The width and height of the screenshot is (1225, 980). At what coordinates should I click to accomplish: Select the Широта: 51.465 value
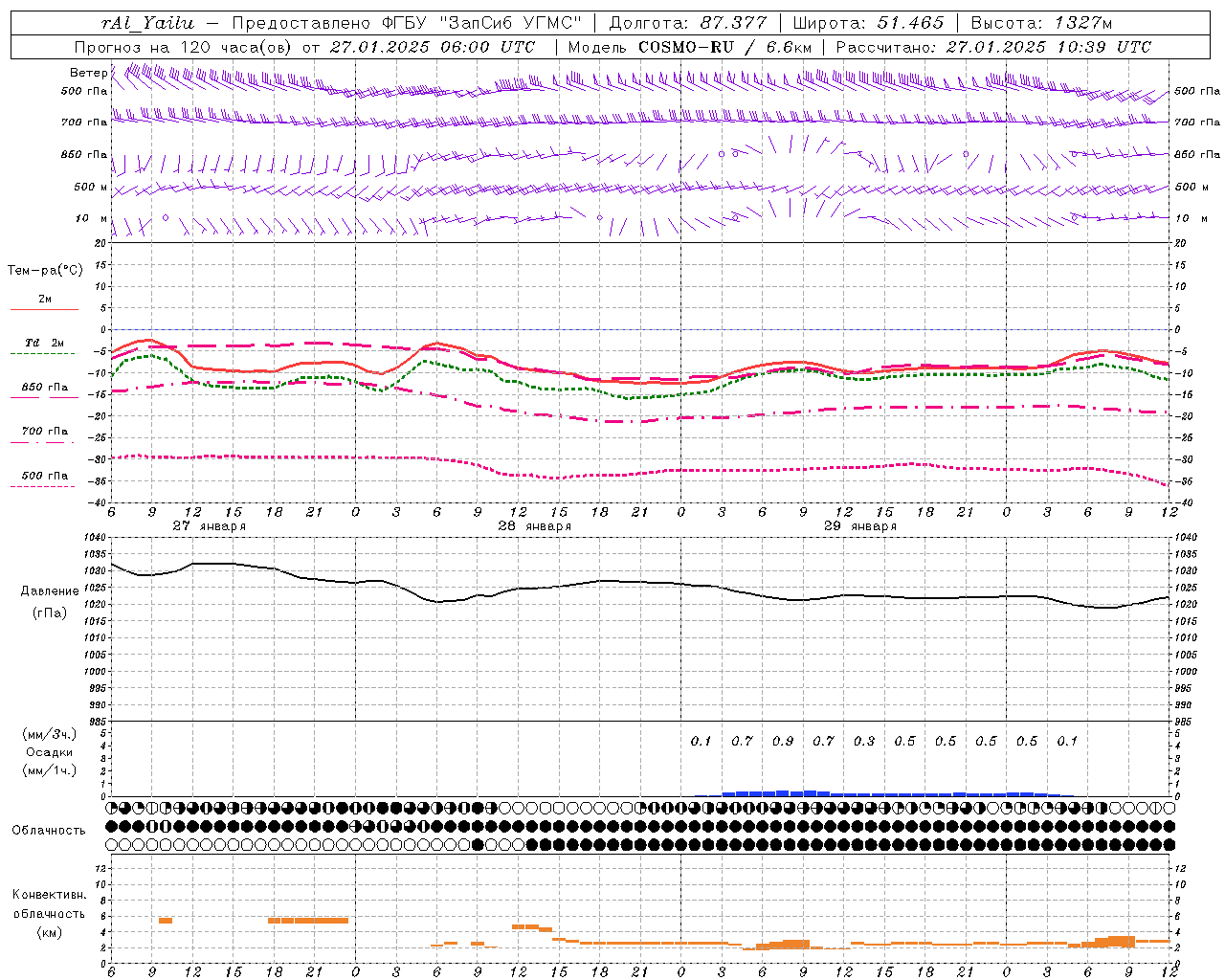(868, 23)
